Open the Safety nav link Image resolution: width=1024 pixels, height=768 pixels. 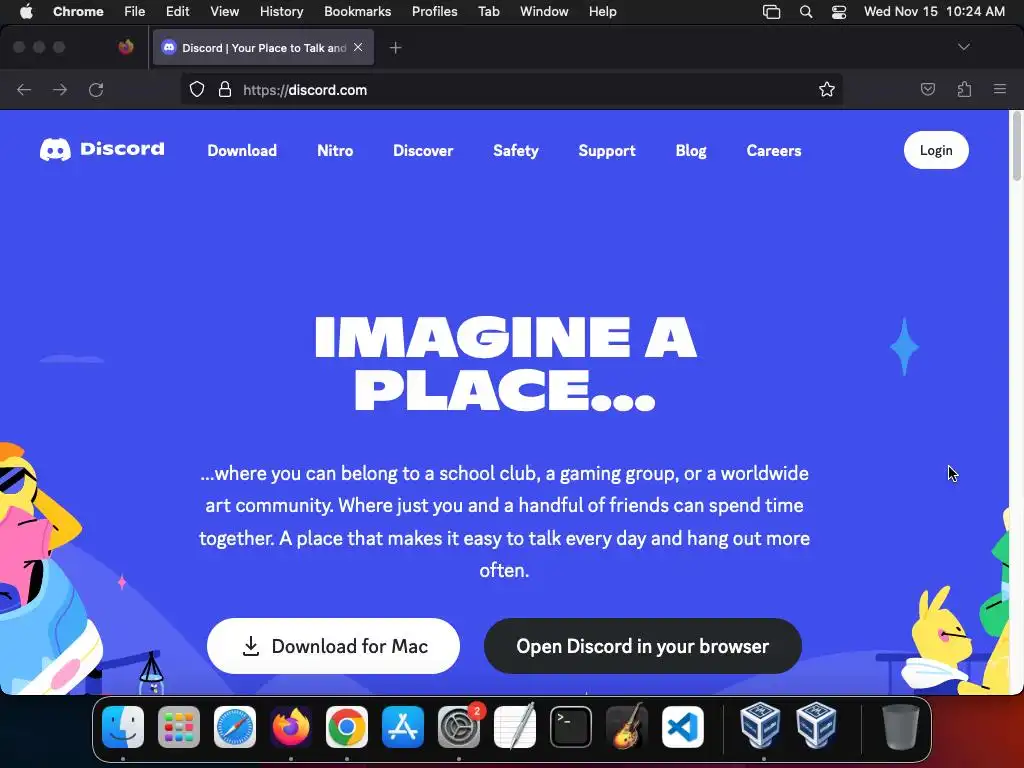(516, 150)
